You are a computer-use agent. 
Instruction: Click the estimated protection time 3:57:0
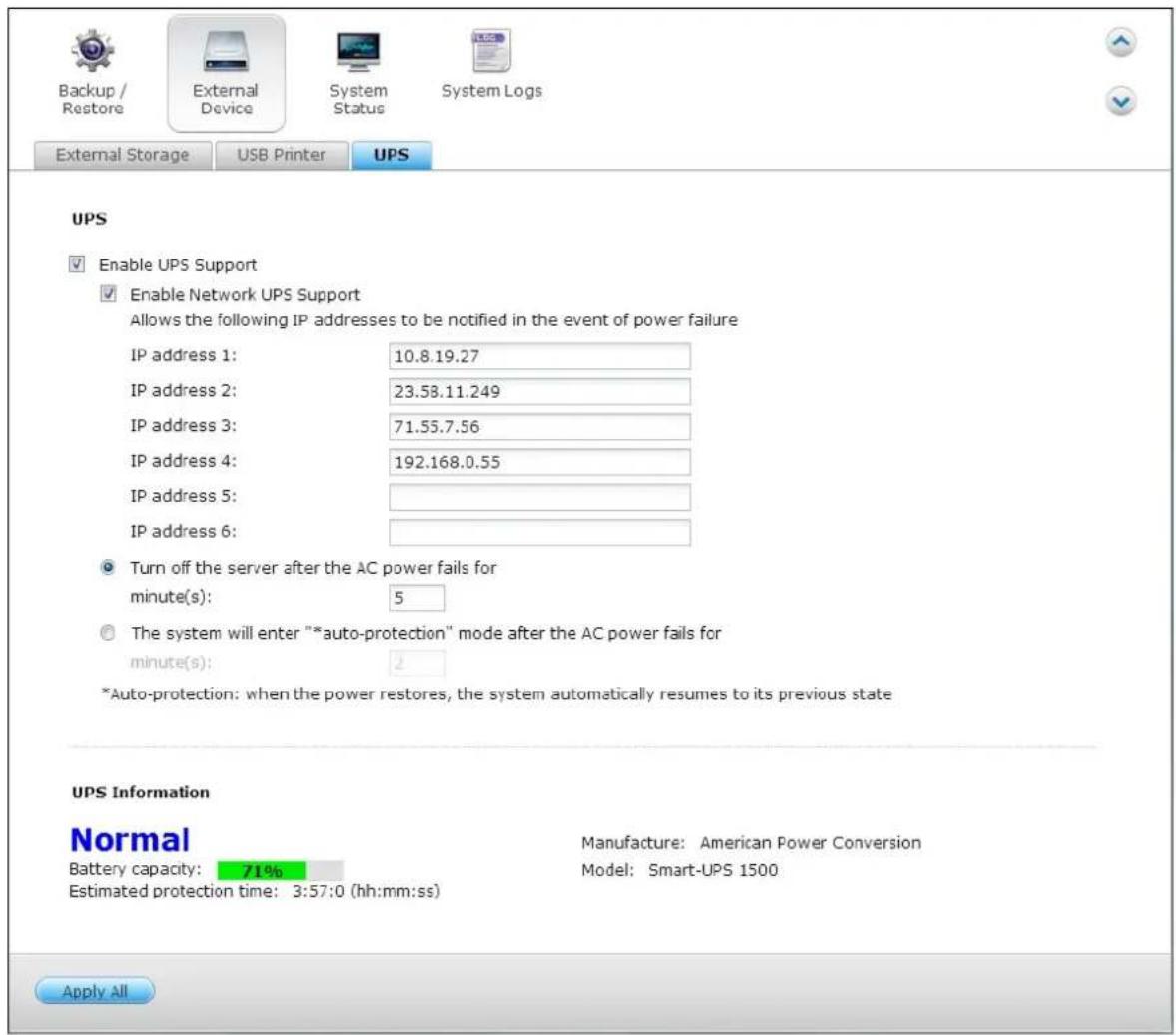pyautogui.click(x=318, y=891)
